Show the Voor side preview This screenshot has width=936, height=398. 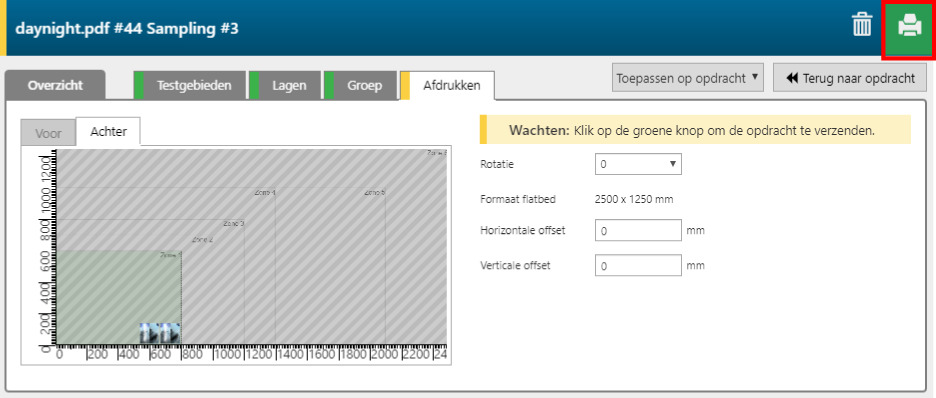(x=48, y=132)
